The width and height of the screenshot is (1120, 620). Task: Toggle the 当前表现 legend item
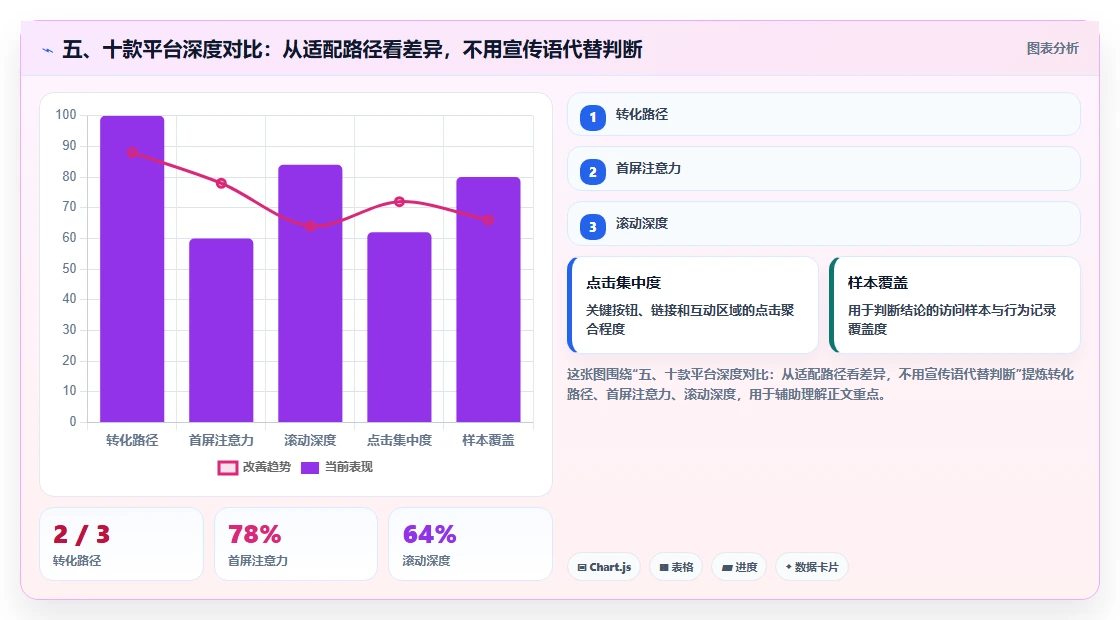(336, 467)
